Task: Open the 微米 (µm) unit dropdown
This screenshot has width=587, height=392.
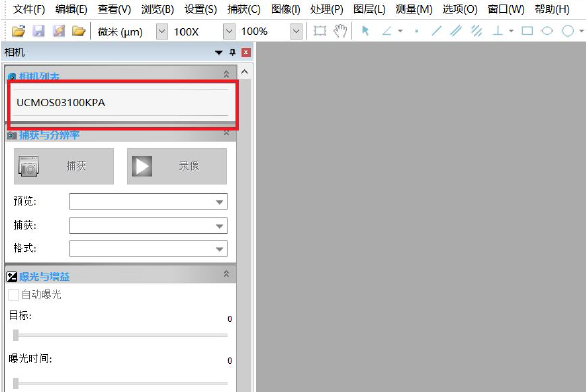Action: (x=162, y=31)
